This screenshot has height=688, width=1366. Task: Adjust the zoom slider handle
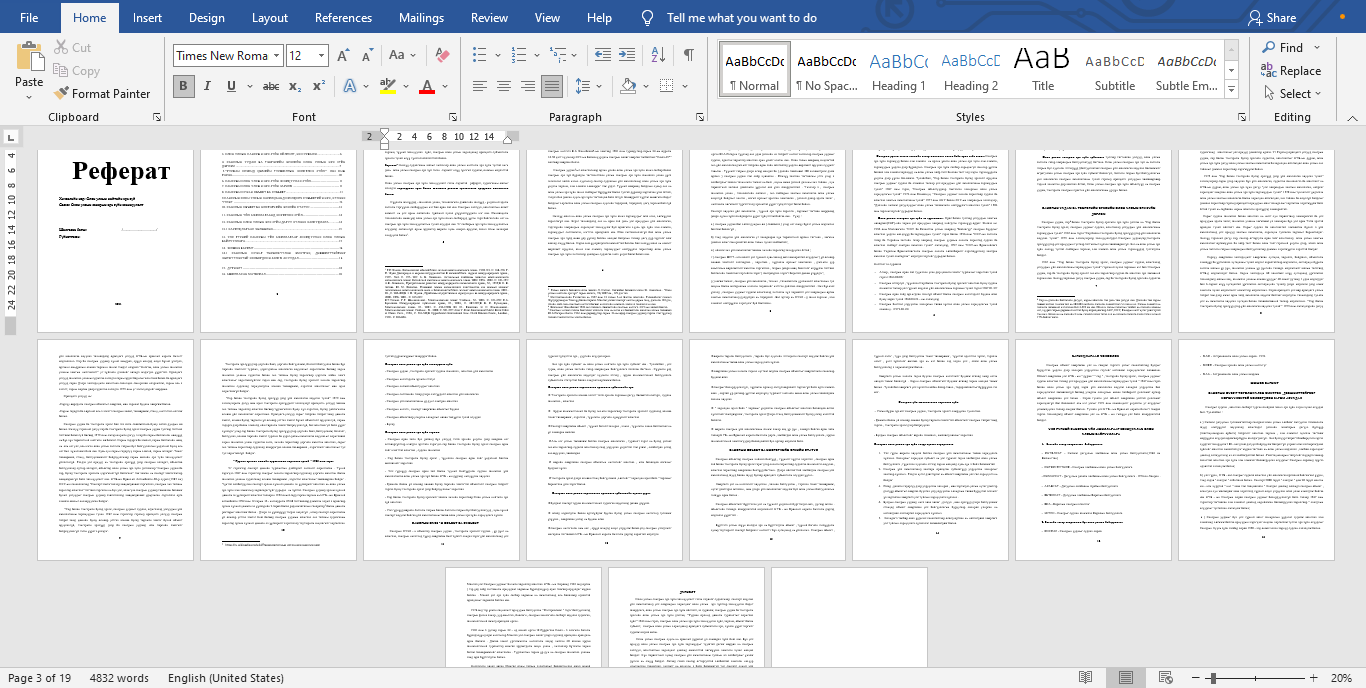1211,678
